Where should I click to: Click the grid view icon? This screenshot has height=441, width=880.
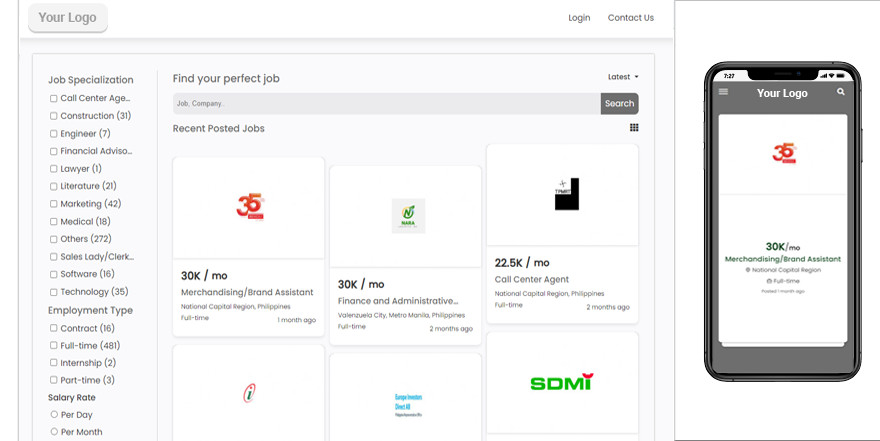tap(634, 128)
